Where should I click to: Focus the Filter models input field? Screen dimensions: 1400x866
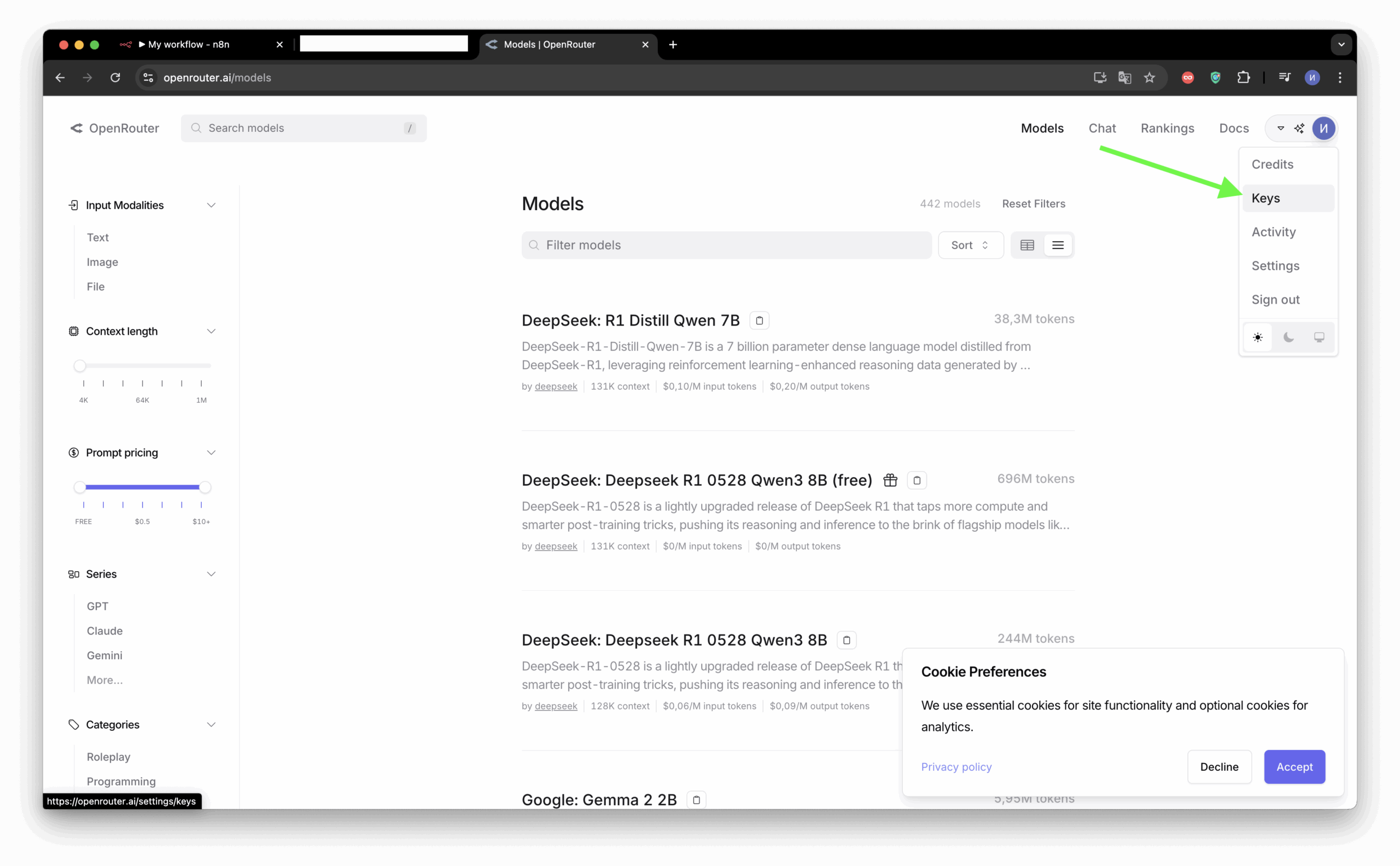727,245
